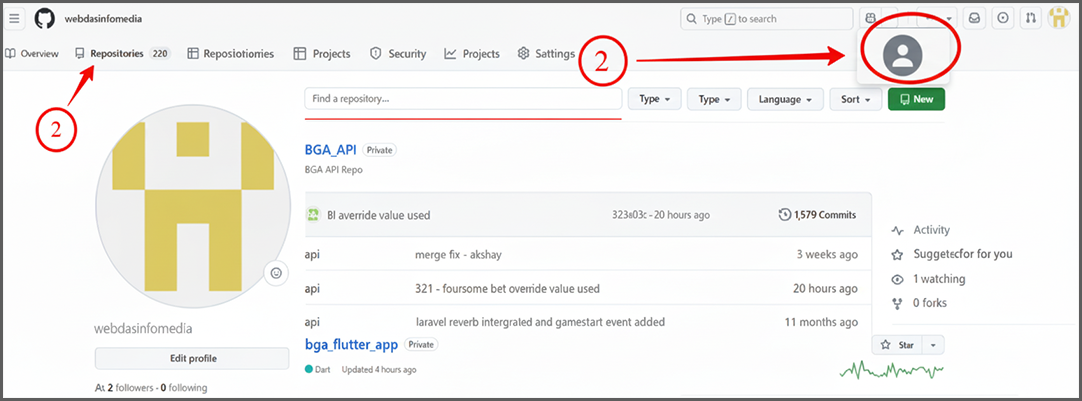This screenshot has height=401, width=1082.
Task: Open the Sort dropdown
Action: [856, 99]
